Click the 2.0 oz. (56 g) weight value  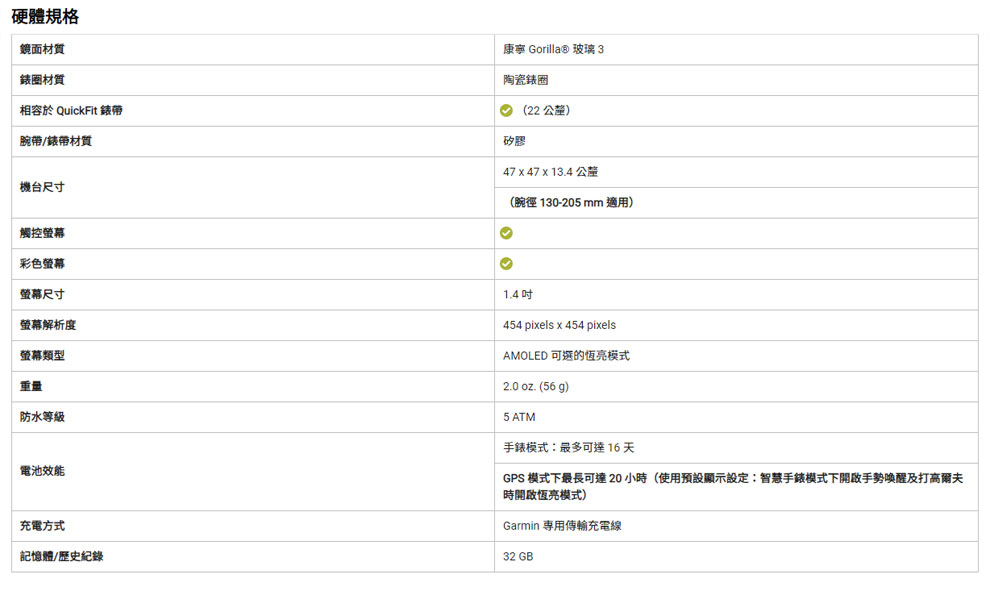(535, 386)
